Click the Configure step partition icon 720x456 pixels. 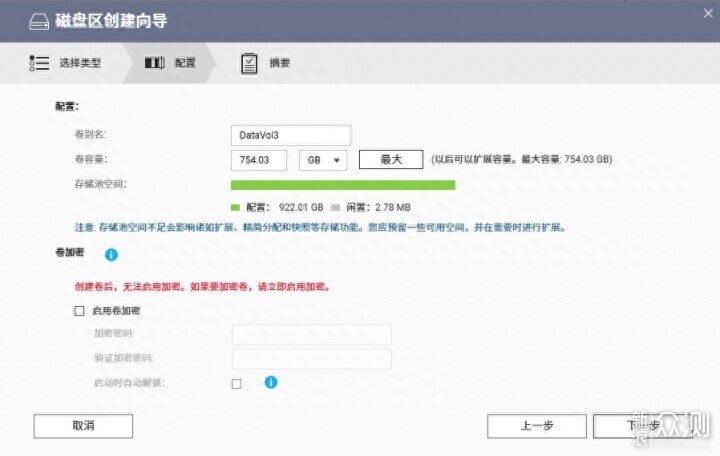(154, 63)
